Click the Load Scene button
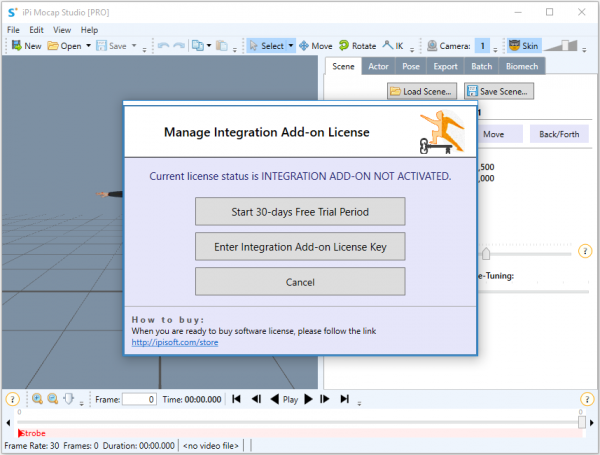Viewport: 600px width, 455px height. pyautogui.click(x=422, y=91)
